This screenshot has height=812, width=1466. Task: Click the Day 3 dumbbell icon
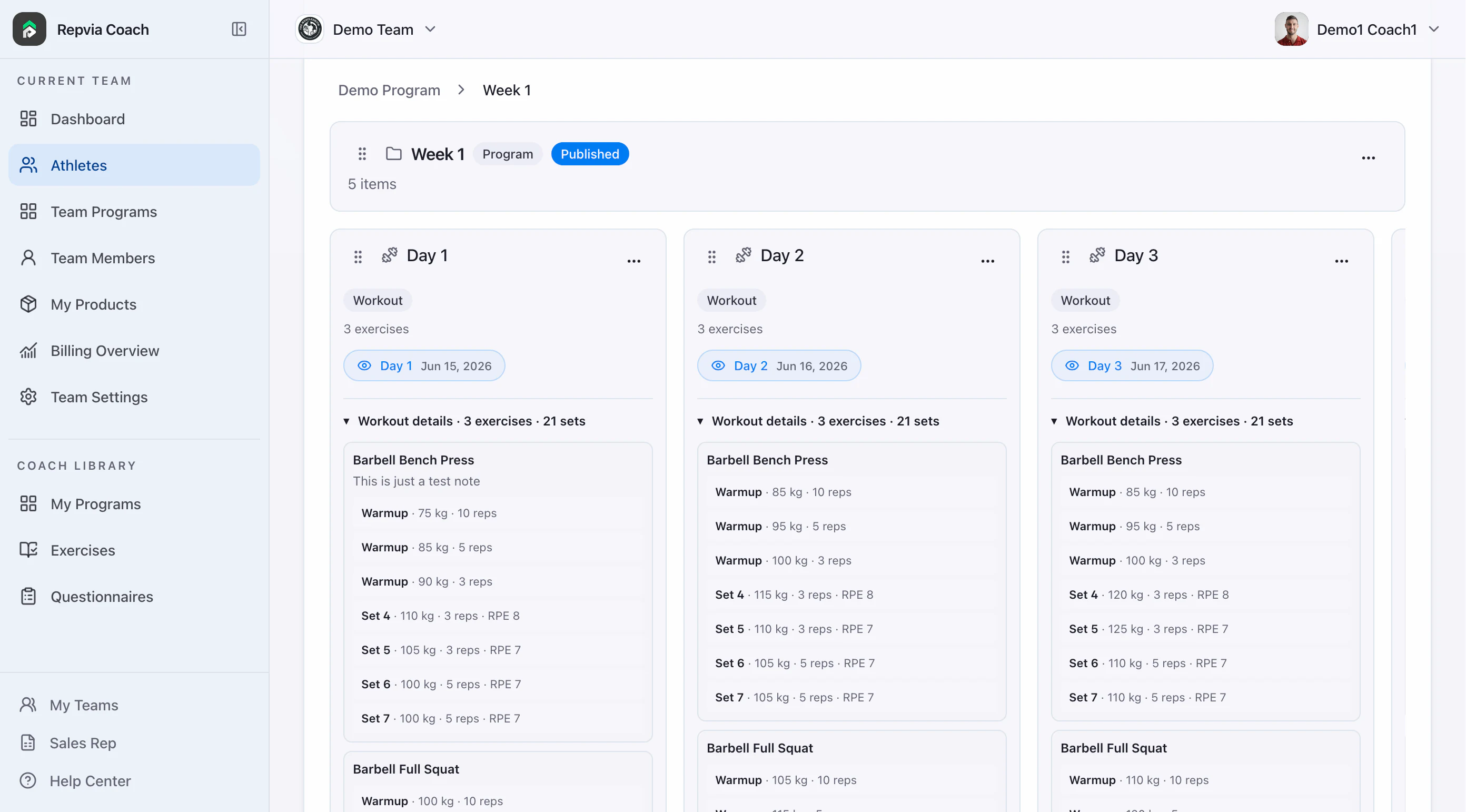click(1097, 255)
